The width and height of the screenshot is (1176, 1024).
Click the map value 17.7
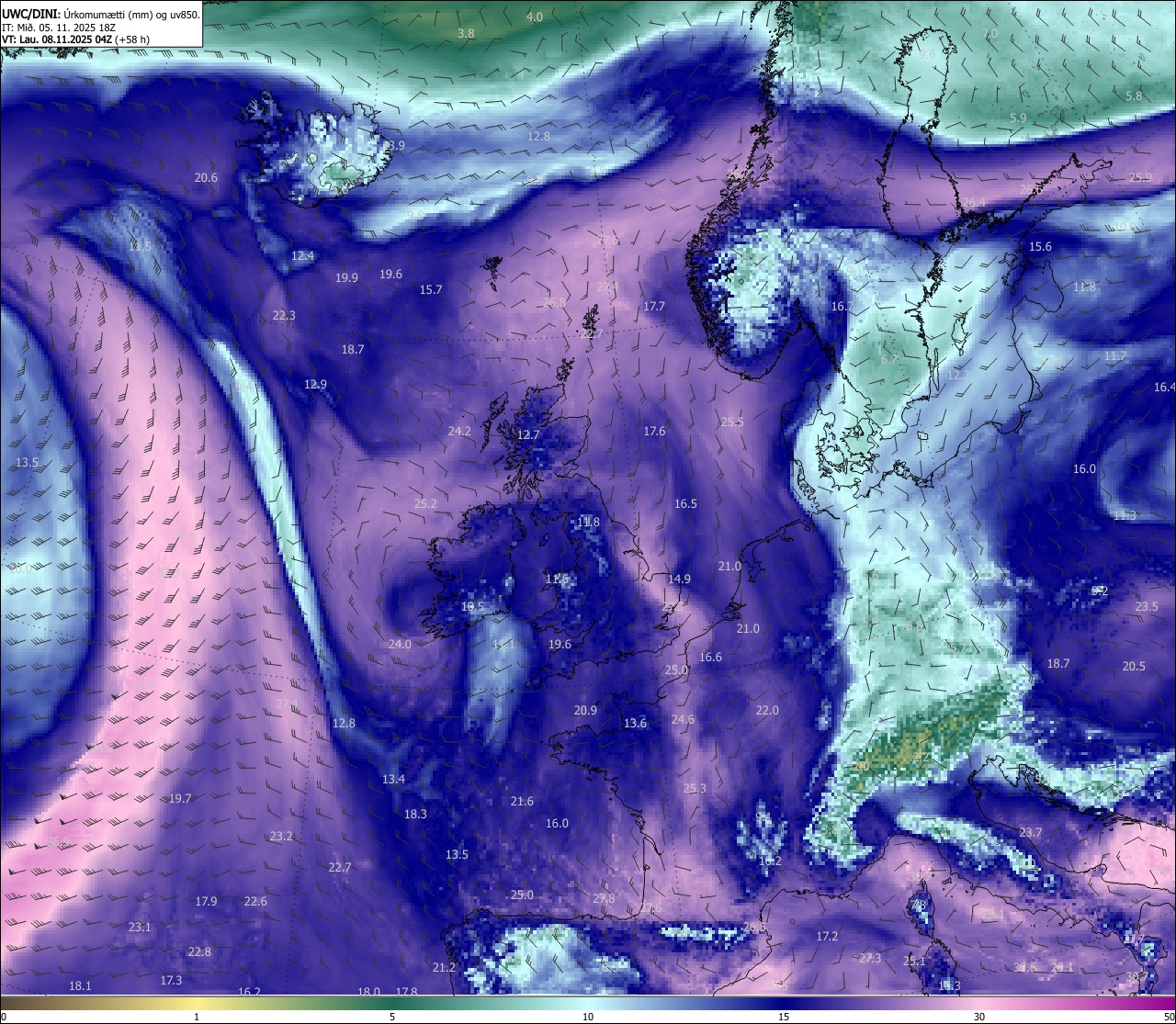coord(654,307)
